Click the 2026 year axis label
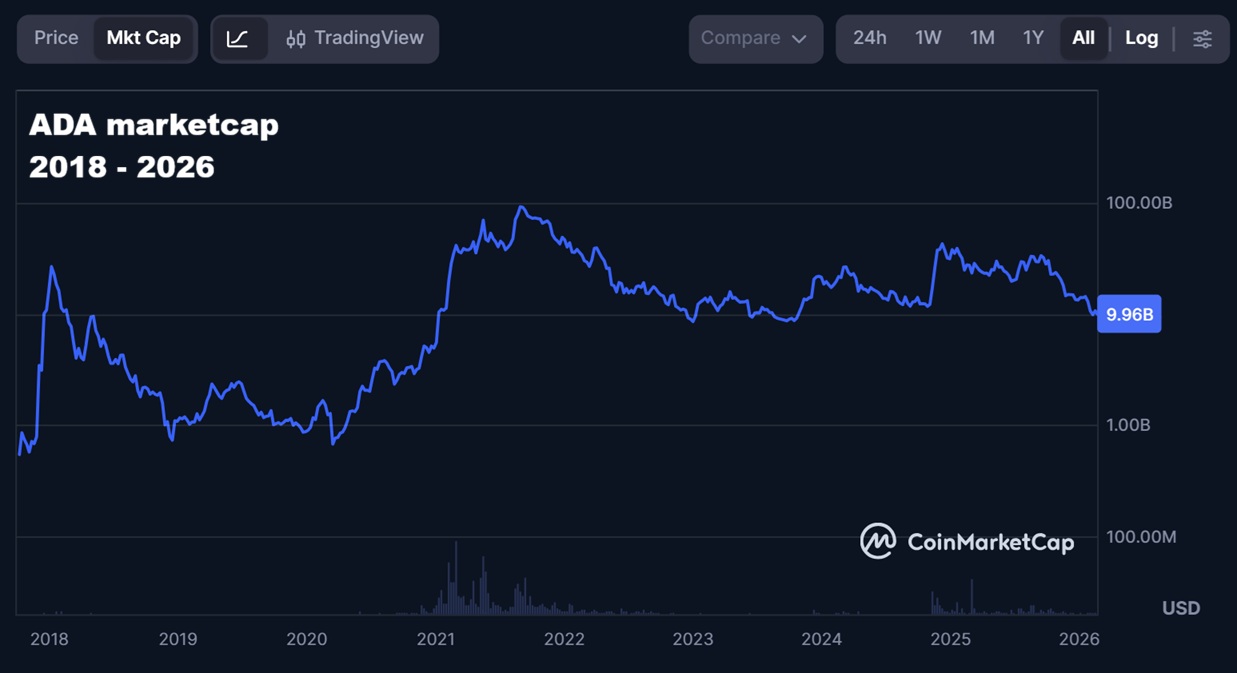The image size is (1237, 673). tap(1079, 639)
